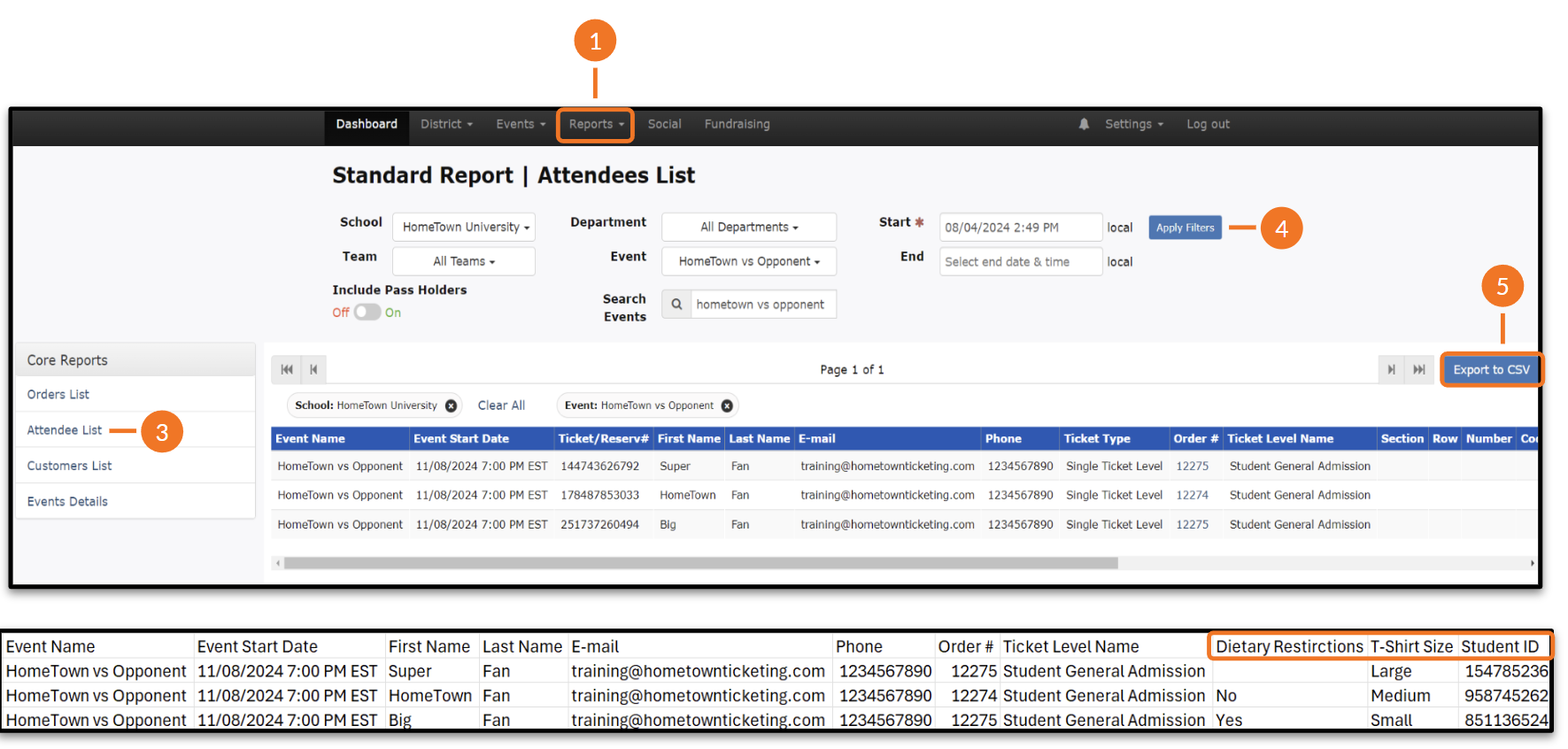Expand the All Departments dropdown

click(748, 228)
